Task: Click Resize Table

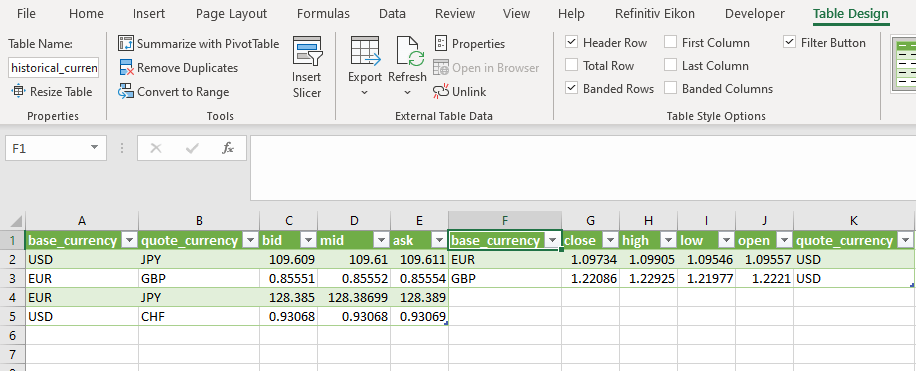Action: [x=52, y=92]
